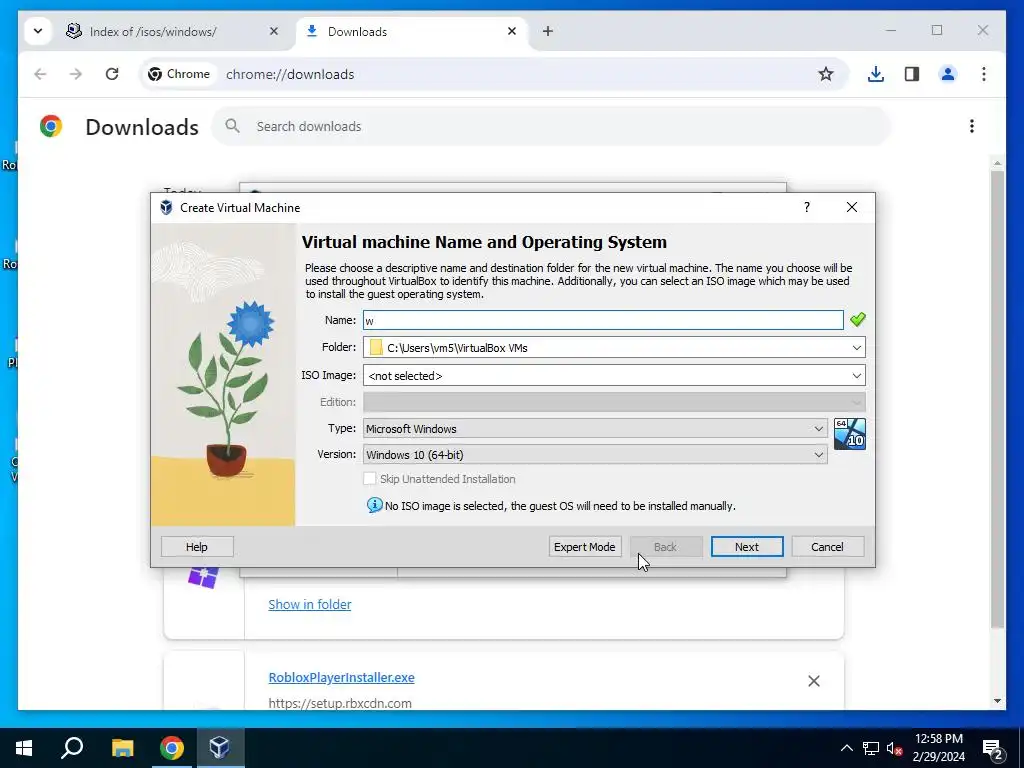Click the Windows 10 64-bit OS icon

850,434
